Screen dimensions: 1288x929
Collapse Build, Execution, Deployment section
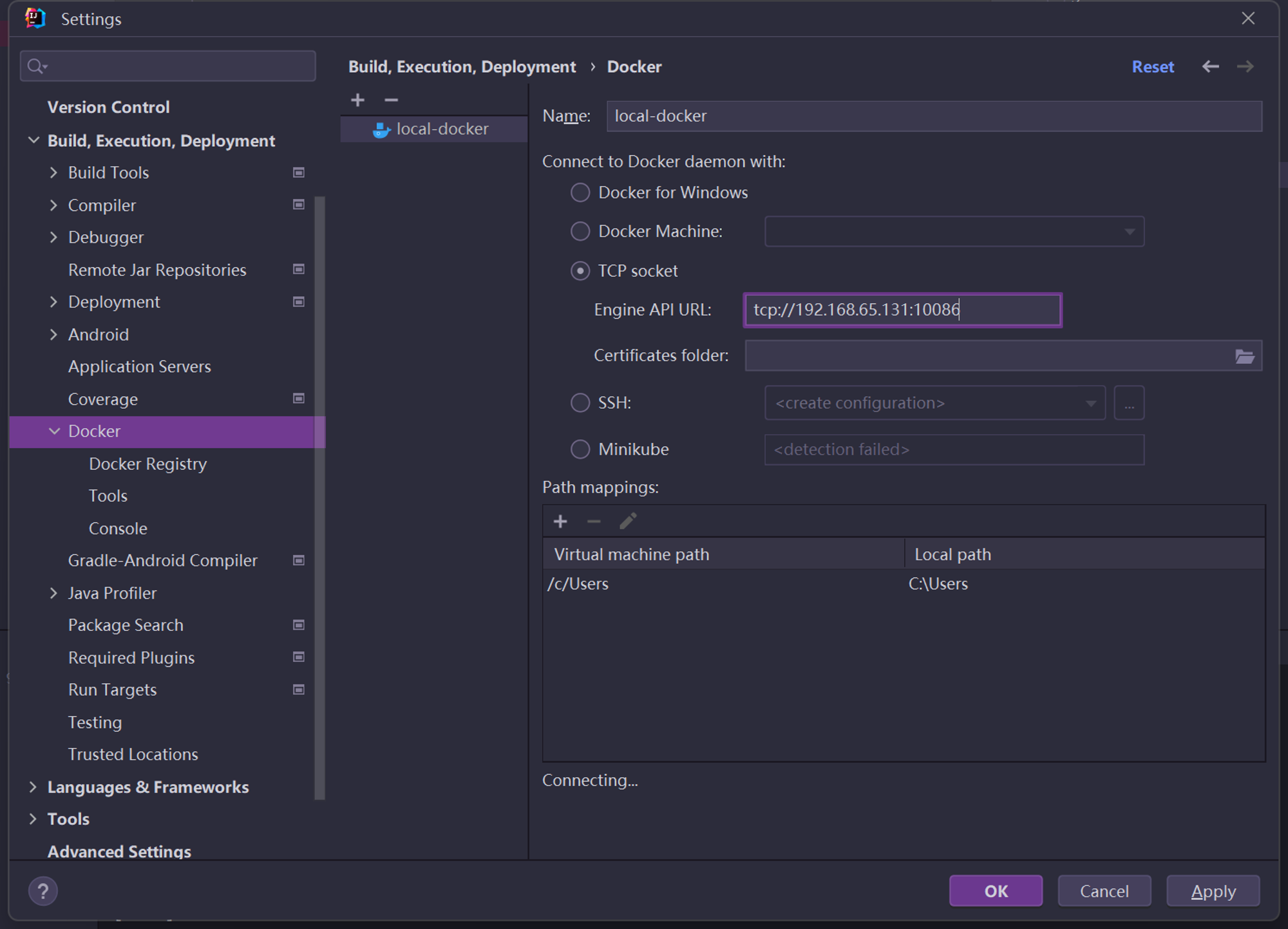click(33, 140)
